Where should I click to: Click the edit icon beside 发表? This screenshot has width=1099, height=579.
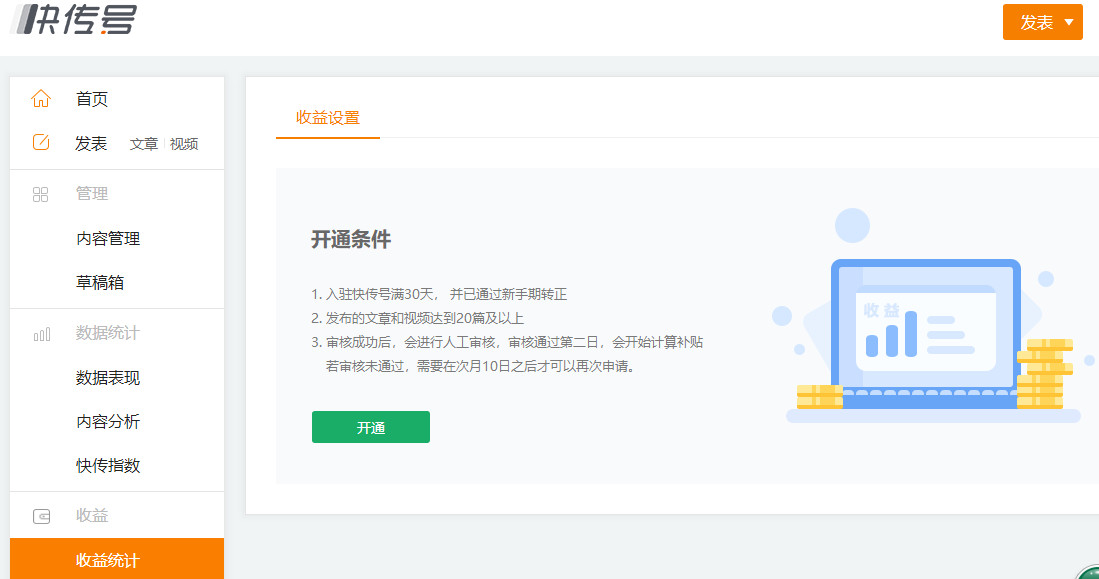(41, 142)
